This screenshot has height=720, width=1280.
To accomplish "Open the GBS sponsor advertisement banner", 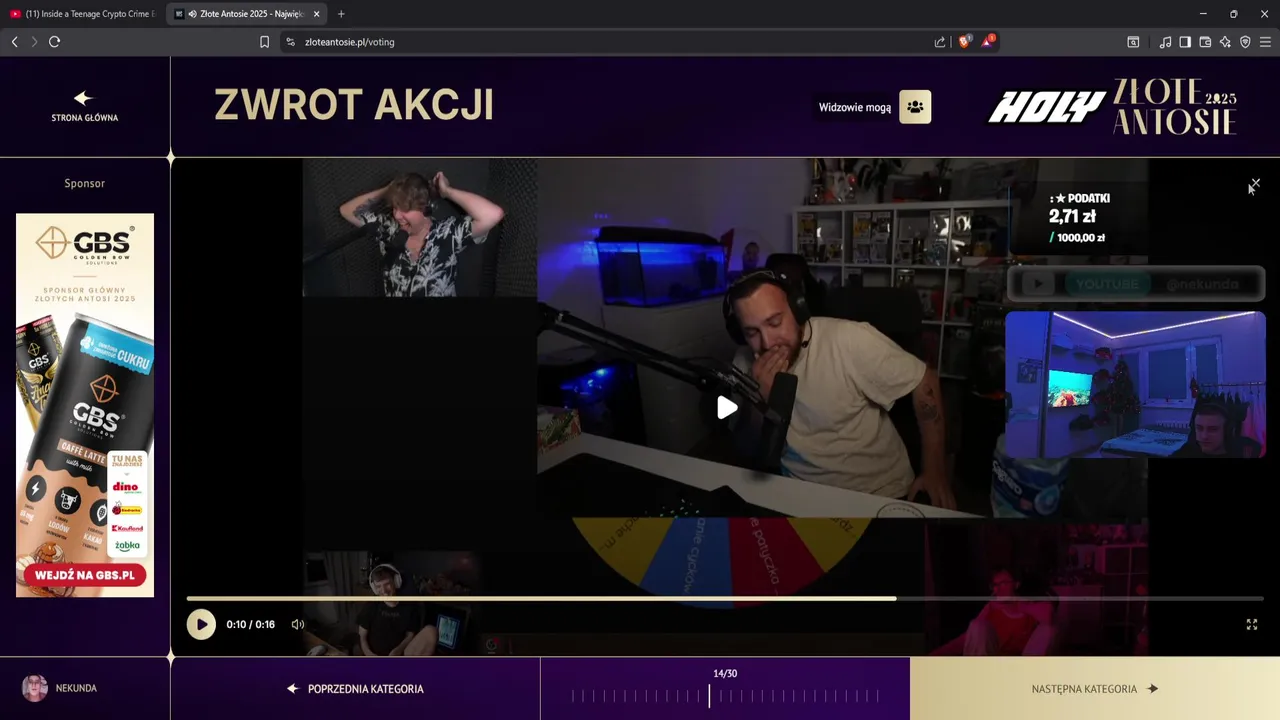I will point(85,405).
